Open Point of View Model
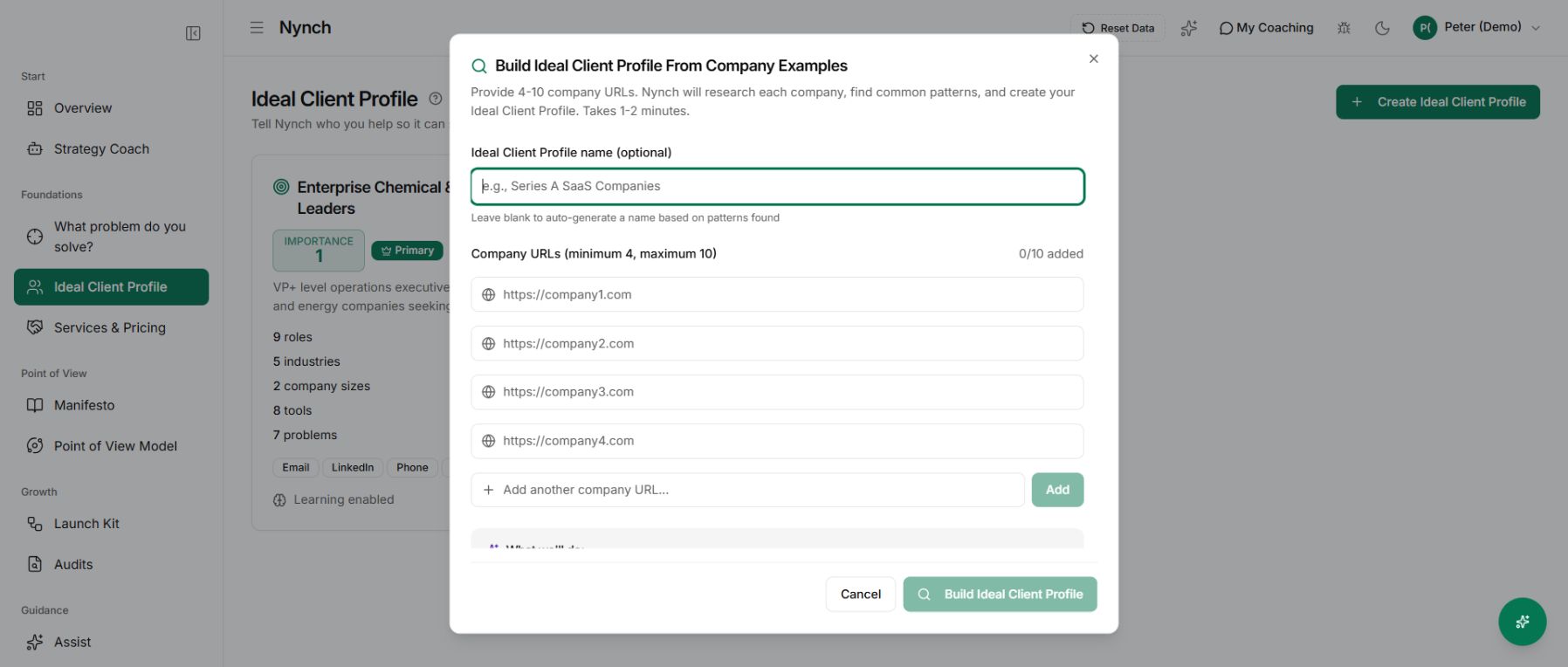Viewport: 1568px width, 667px height. (111, 446)
